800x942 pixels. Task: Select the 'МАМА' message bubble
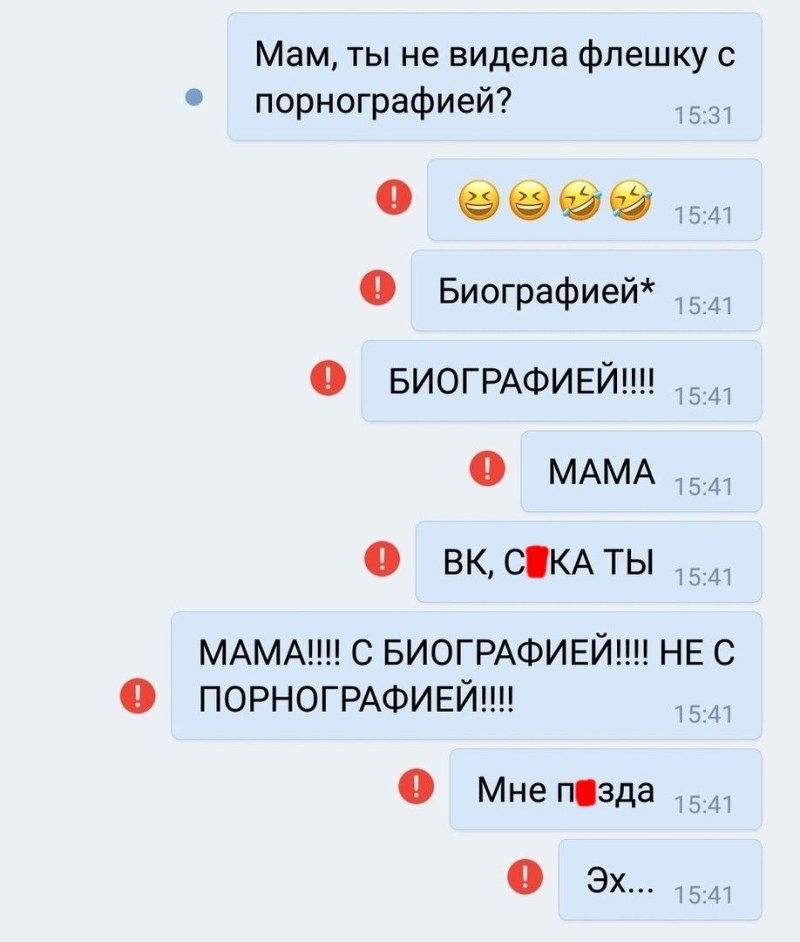[x=641, y=471]
